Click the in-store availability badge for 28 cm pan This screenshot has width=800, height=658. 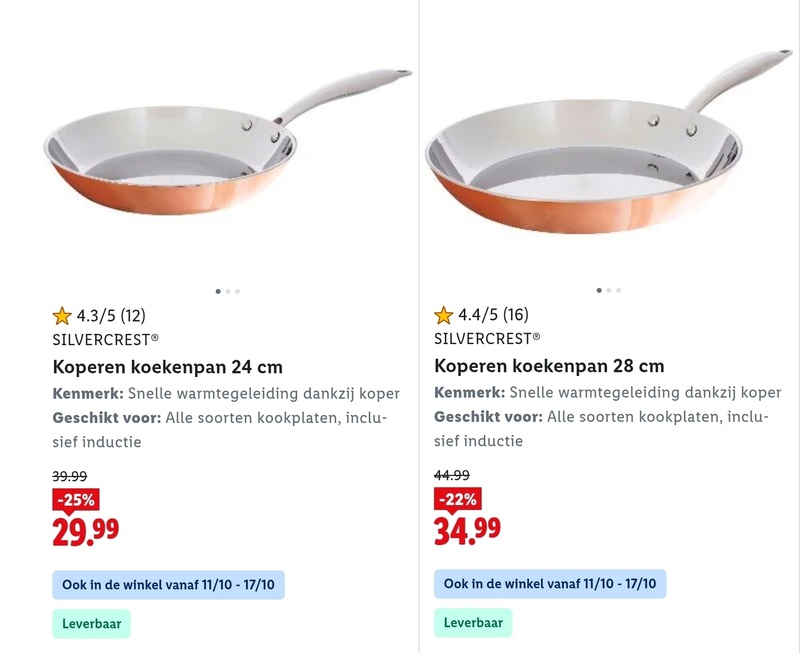[550, 584]
